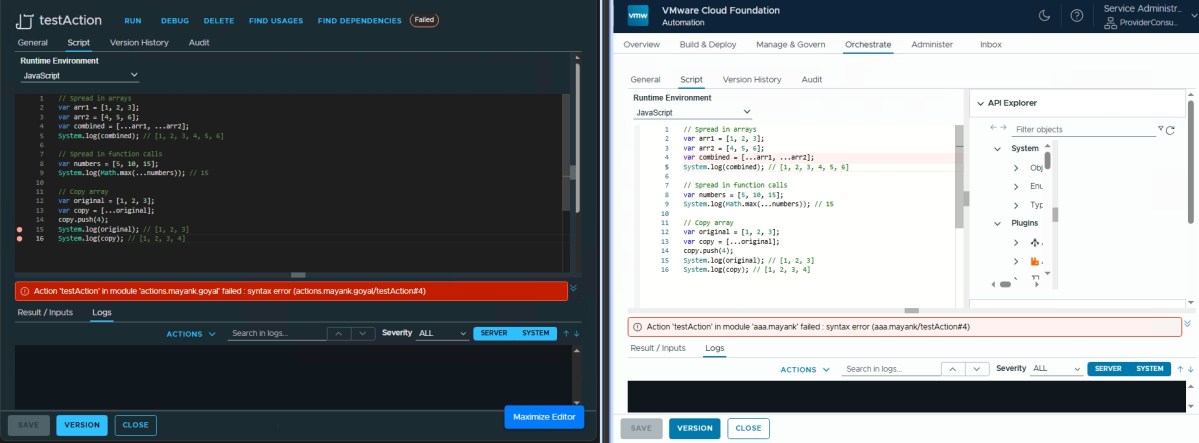Click Search in logs field in the dark window
The height and width of the screenshot is (443, 1199).
pyautogui.click(x=278, y=334)
